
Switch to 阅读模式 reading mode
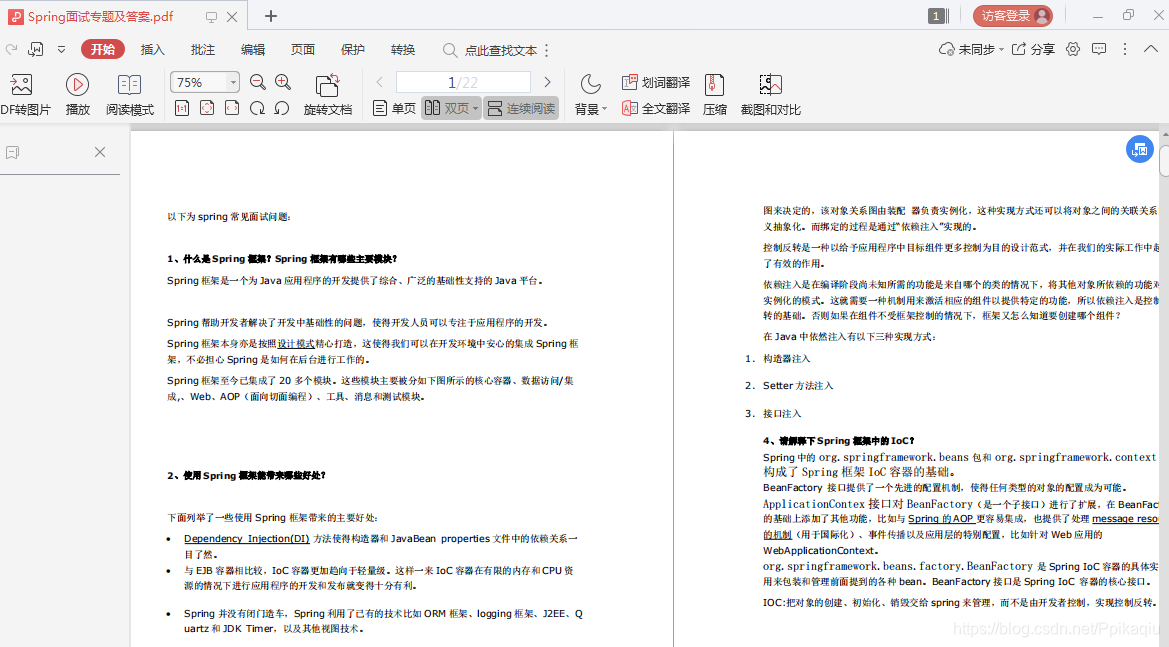[130, 95]
